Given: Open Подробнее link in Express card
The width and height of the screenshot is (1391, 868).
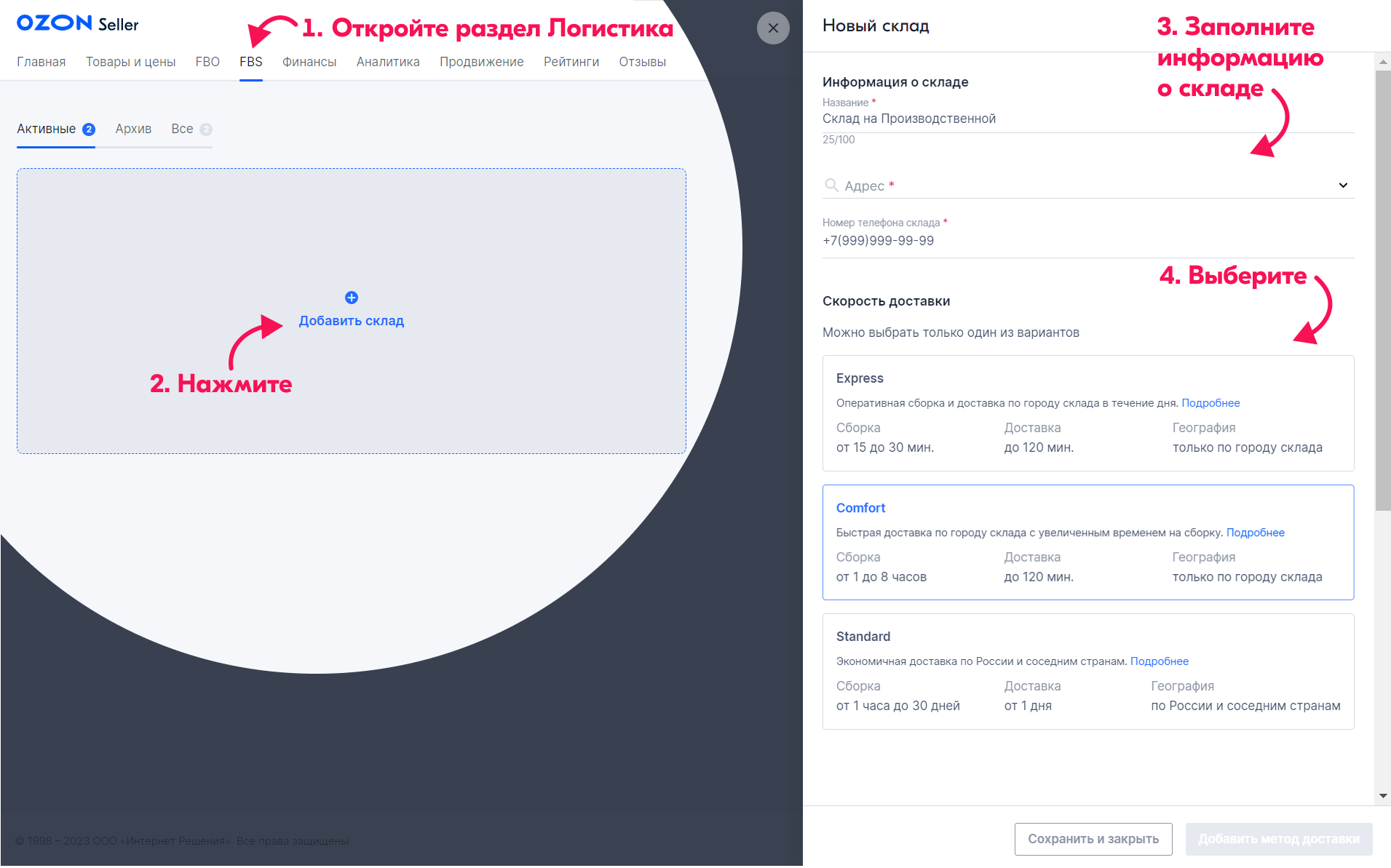Looking at the screenshot, I should click(x=1210, y=403).
